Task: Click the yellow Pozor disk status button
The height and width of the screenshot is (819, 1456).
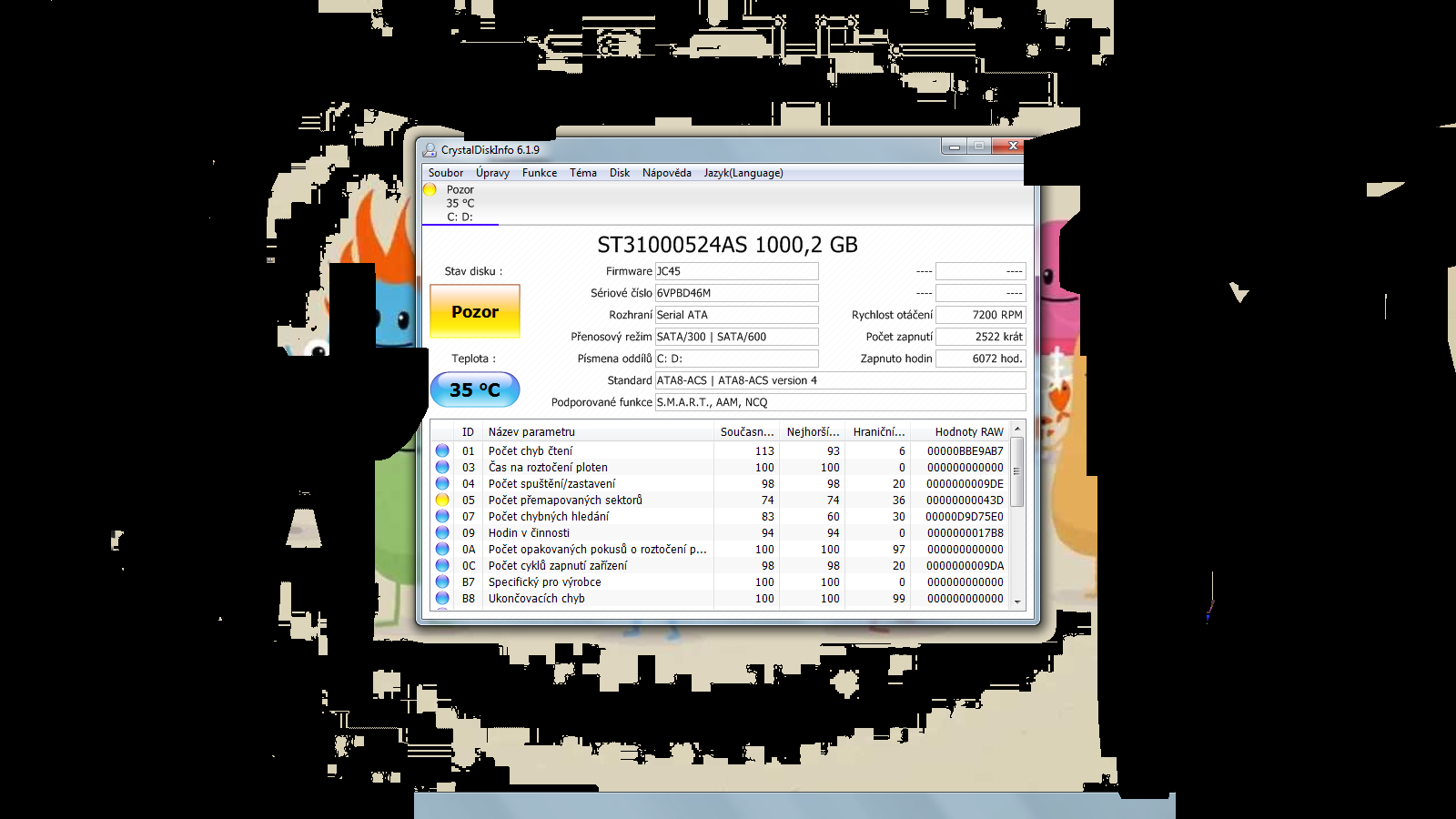Action: (475, 311)
